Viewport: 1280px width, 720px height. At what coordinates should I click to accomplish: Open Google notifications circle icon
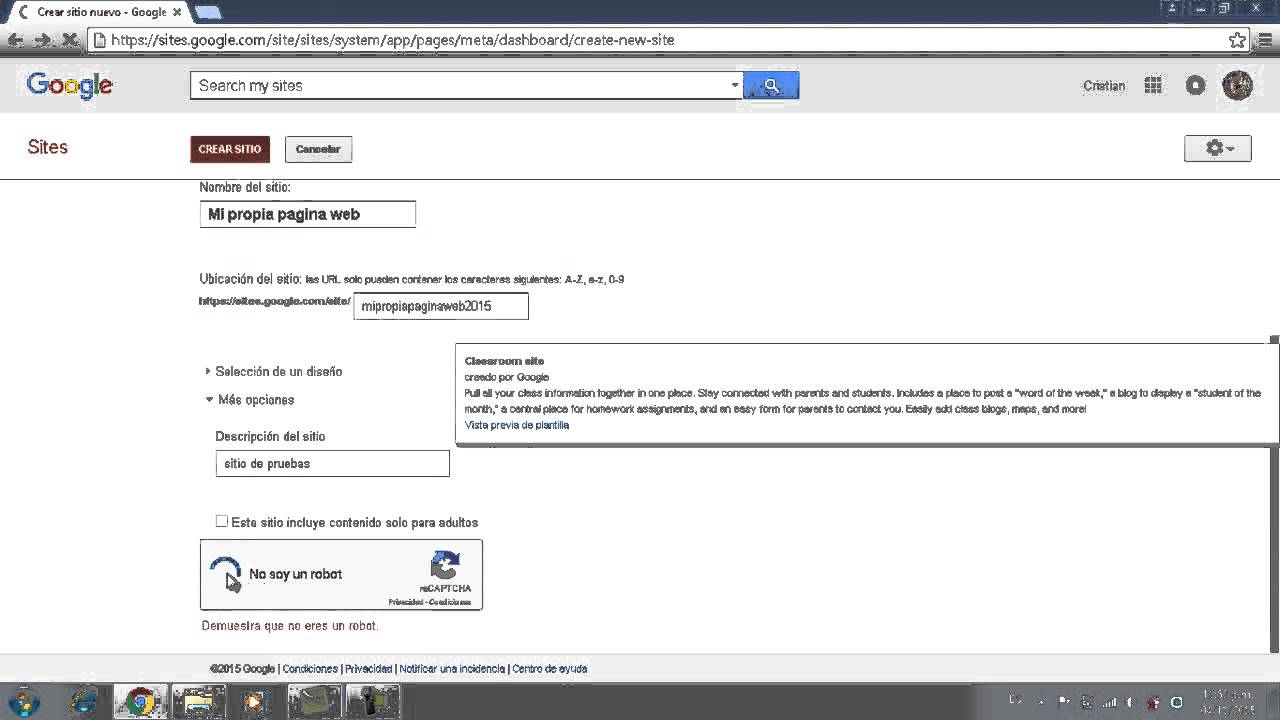[1195, 86]
